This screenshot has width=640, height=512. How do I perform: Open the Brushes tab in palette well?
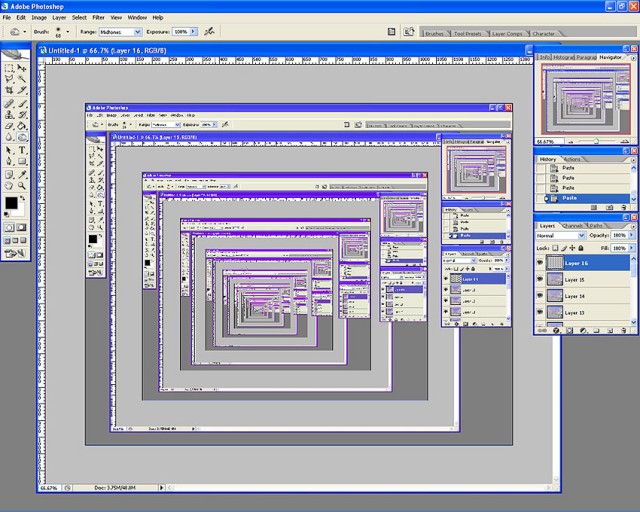[x=434, y=33]
